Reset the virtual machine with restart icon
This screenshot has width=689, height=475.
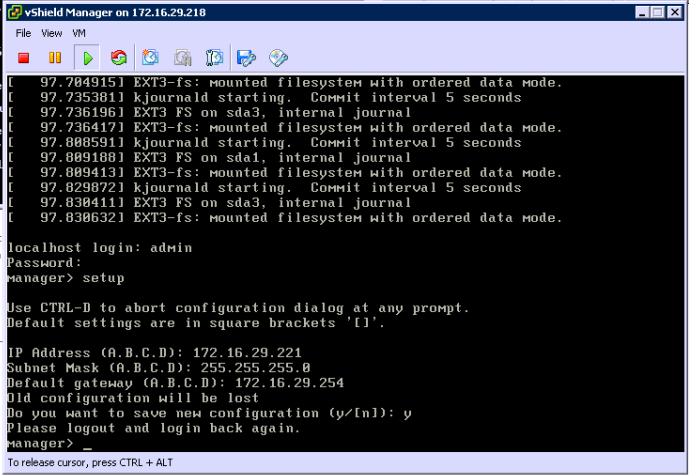[x=119, y=57]
